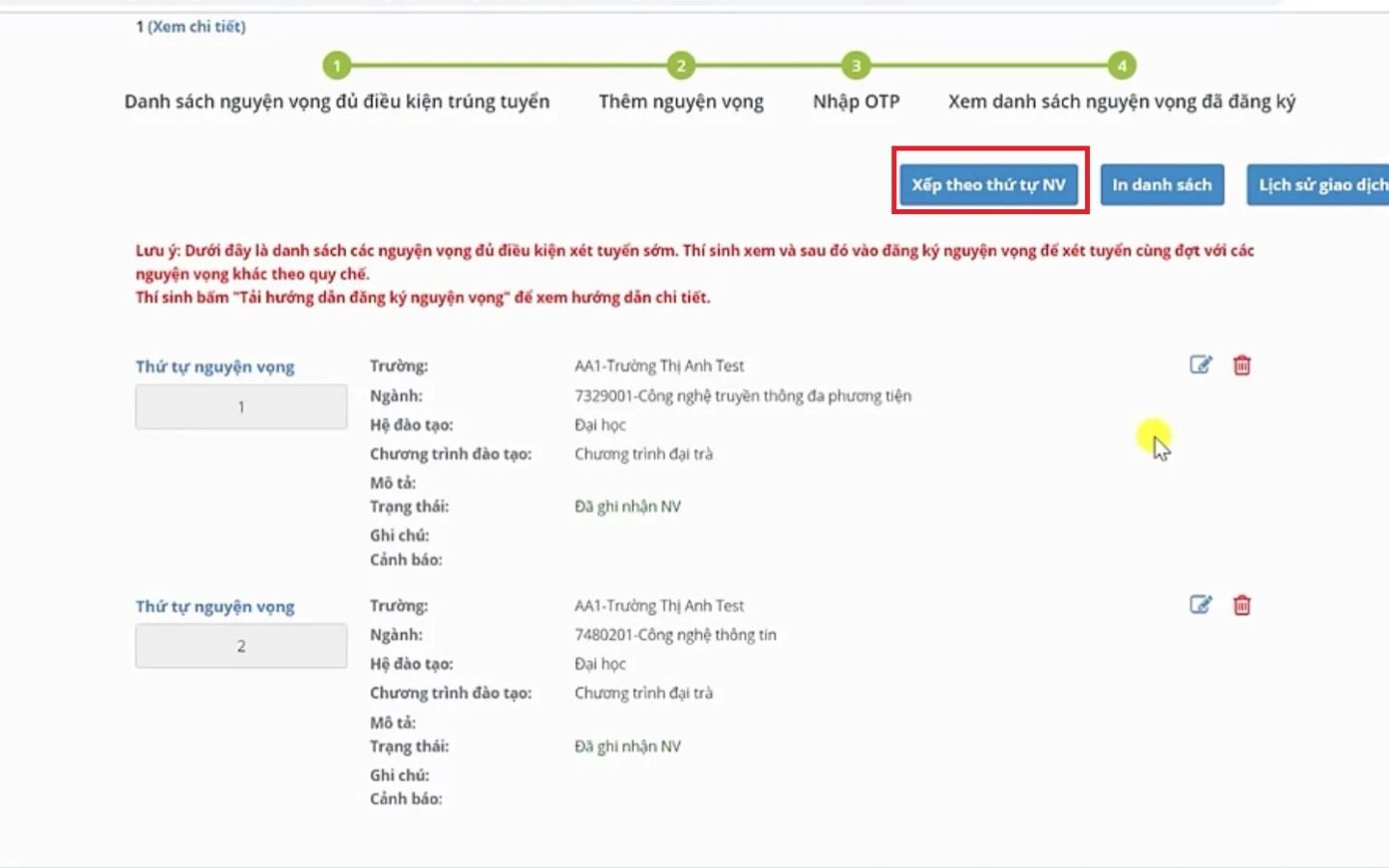Viewport: 1389px width, 868px height.
Task: Select the 'Nhập OTP' step label
Action: tap(856, 102)
